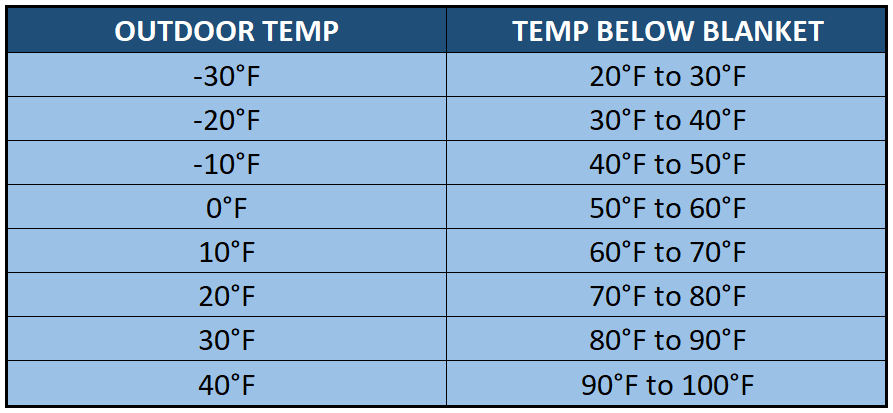Viewport: 893px width, 413px height.
Task: Select the -30°F outdoor temp cell
Action: click(x=226, y=77)
